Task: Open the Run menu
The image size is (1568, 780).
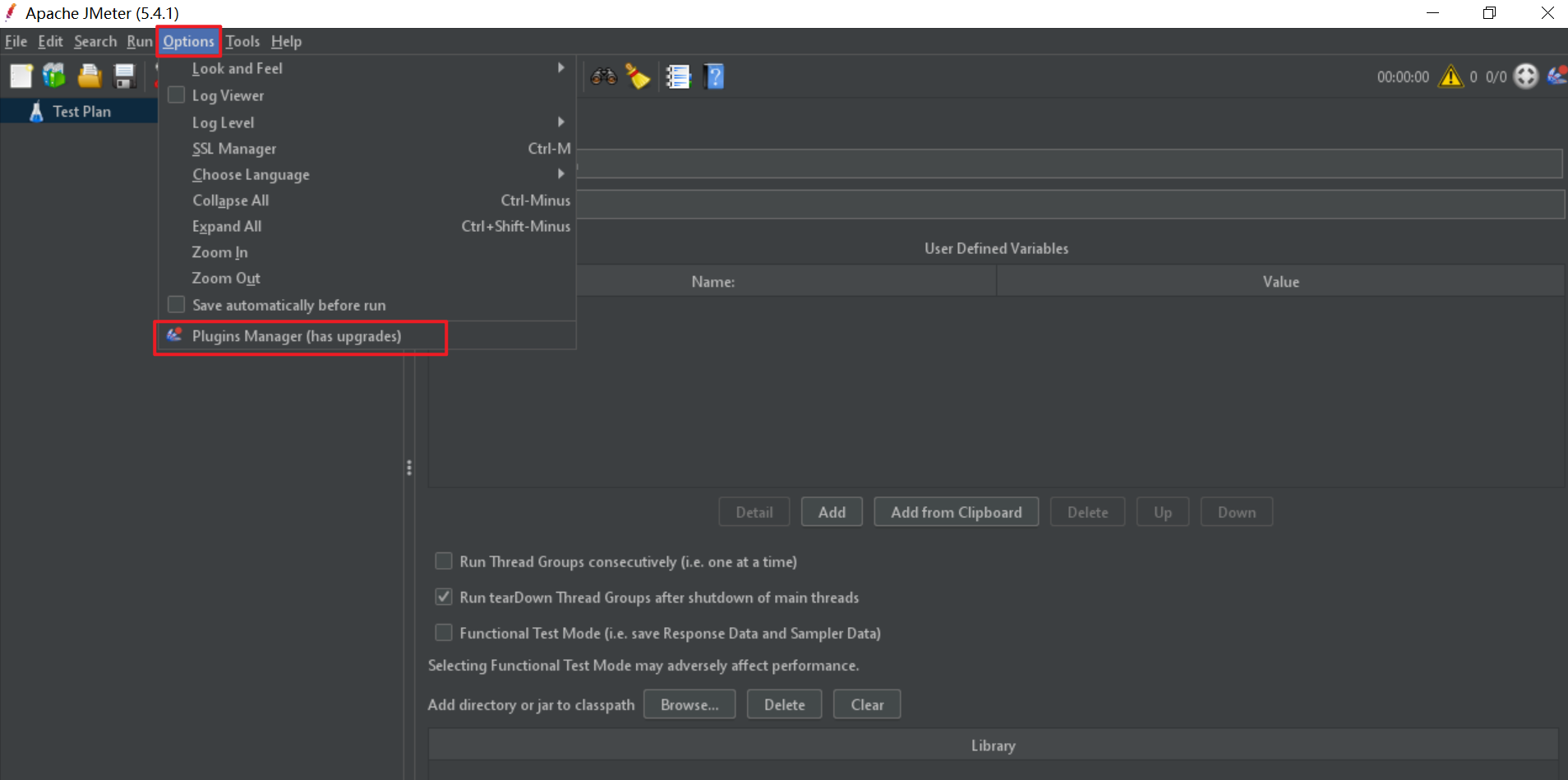Action: pyautogui.click(x=139, y=41)
